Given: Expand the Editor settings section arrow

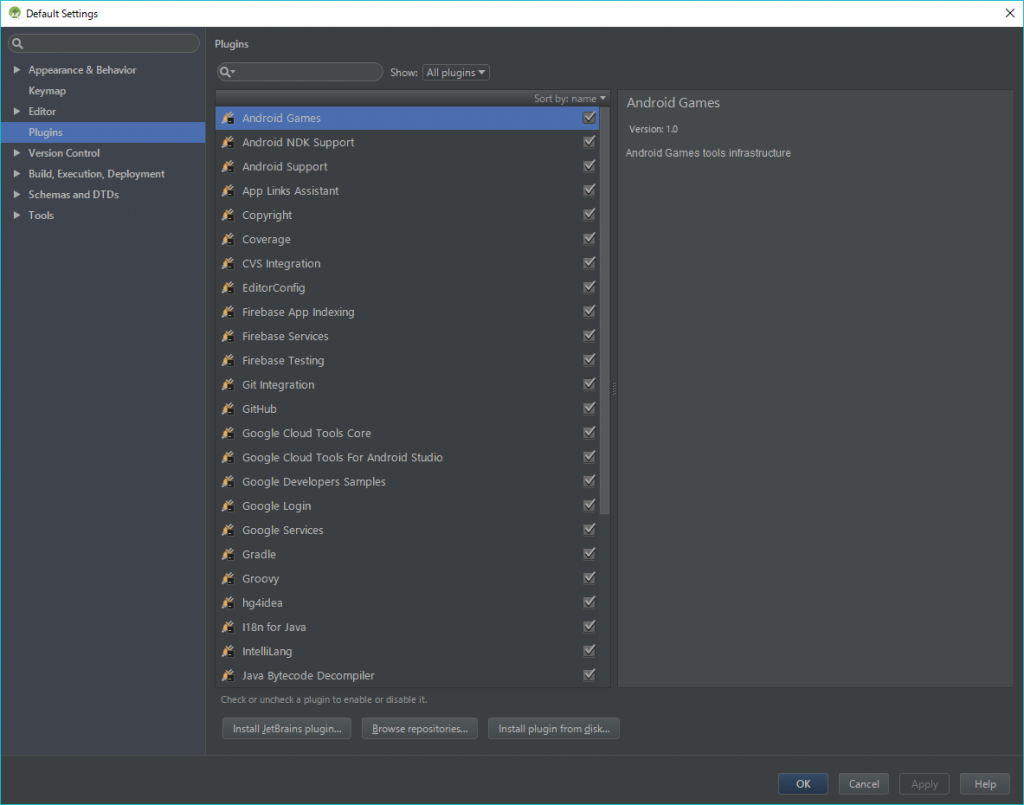Looking at the screenshot, I should click(x=17, y=112).
